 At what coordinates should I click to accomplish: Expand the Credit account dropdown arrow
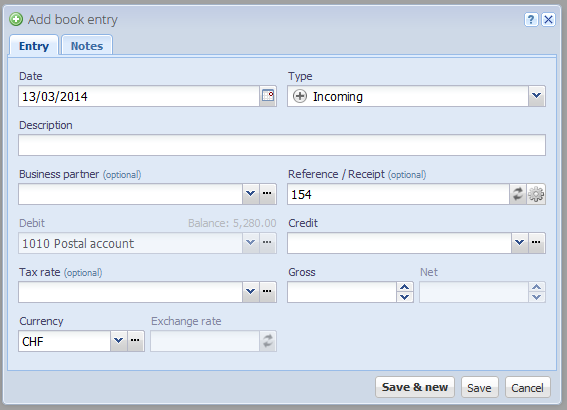point(520,243)
